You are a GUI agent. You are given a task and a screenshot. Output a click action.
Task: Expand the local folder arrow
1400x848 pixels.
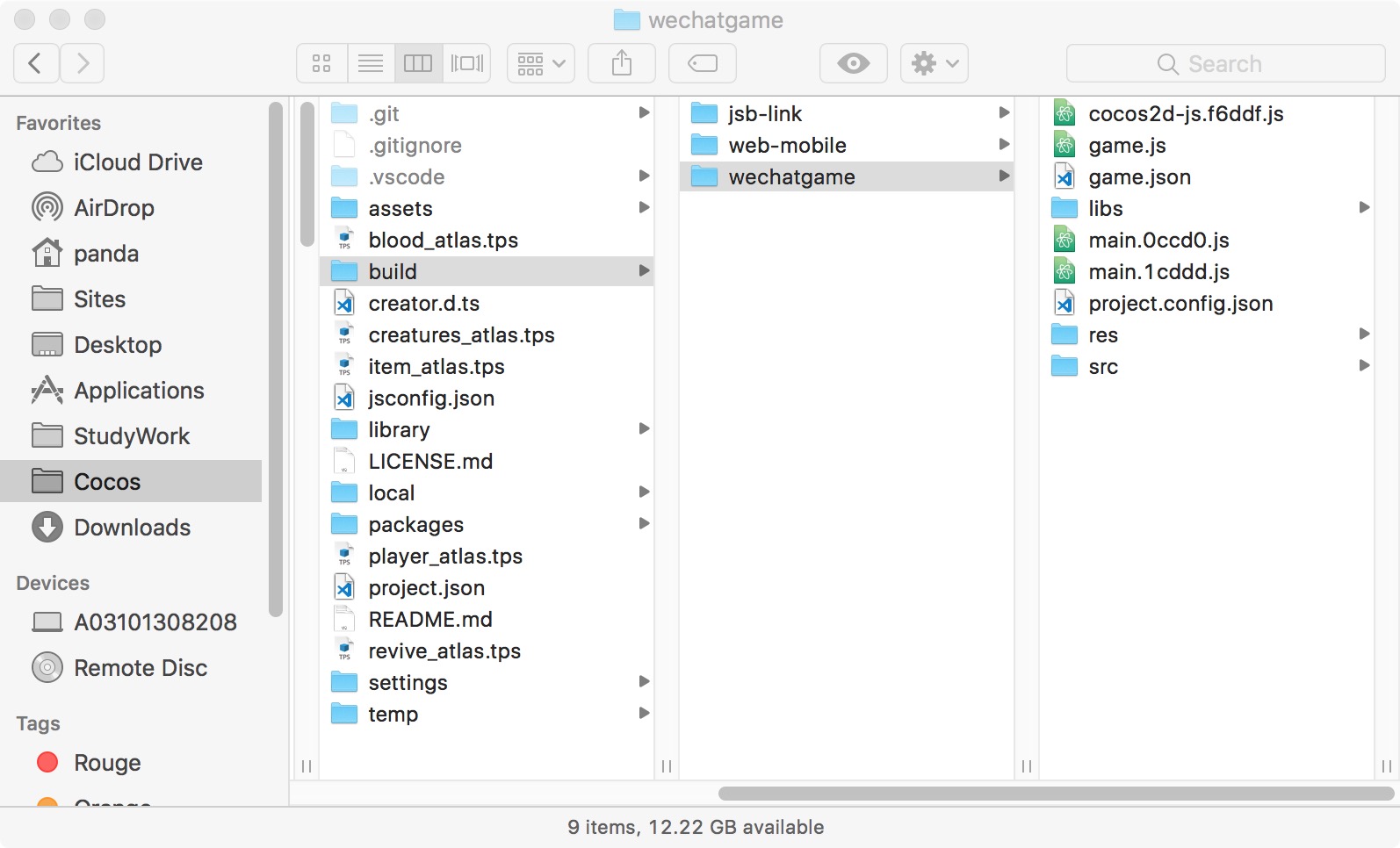coord(644,492)
